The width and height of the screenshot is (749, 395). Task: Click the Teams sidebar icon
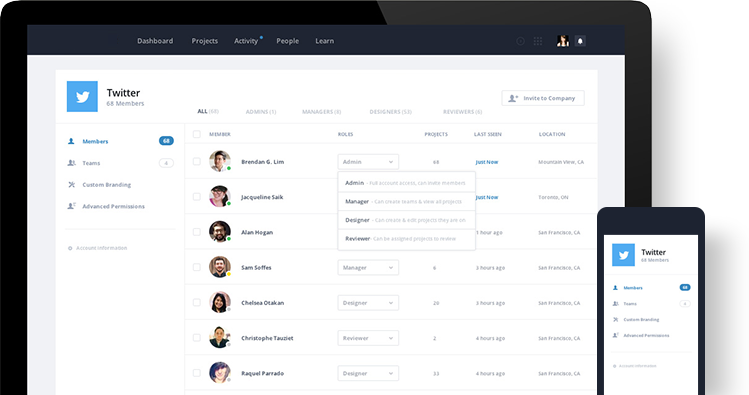(71, 163)
